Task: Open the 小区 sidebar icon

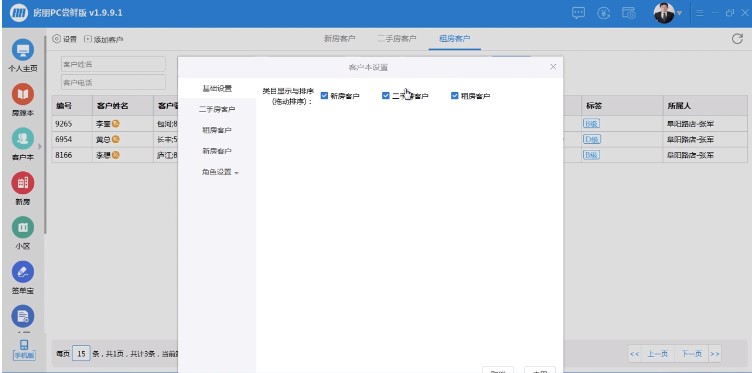Action: pos(23,228)
